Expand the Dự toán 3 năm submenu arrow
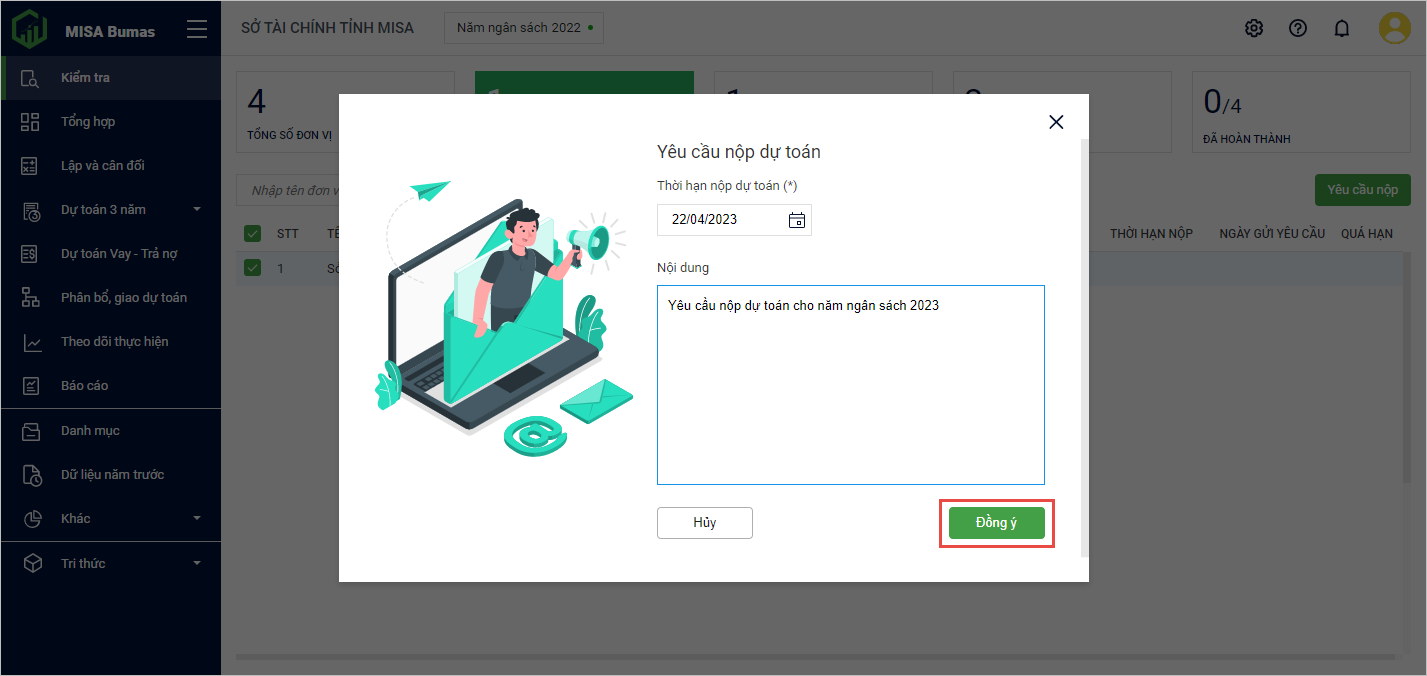 [197, 209]
